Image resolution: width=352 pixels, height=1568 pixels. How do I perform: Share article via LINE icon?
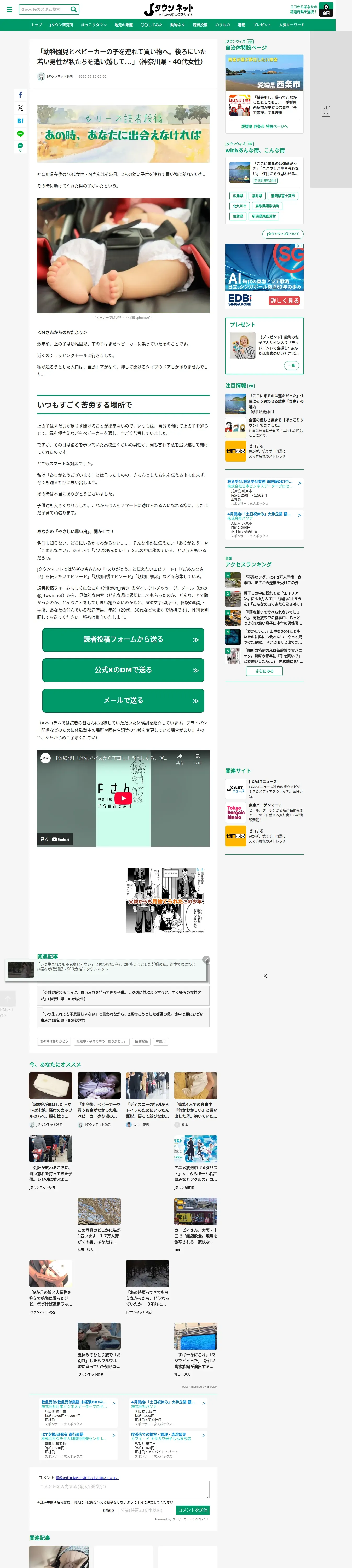point(20,134)
